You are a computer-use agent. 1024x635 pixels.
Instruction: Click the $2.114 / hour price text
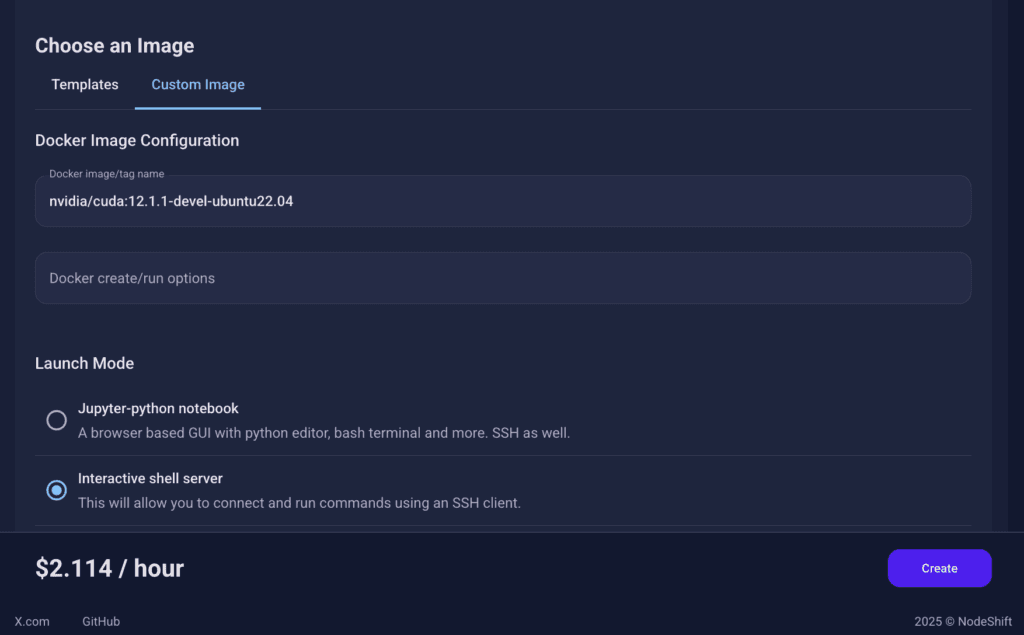click(x=110, y=568)
